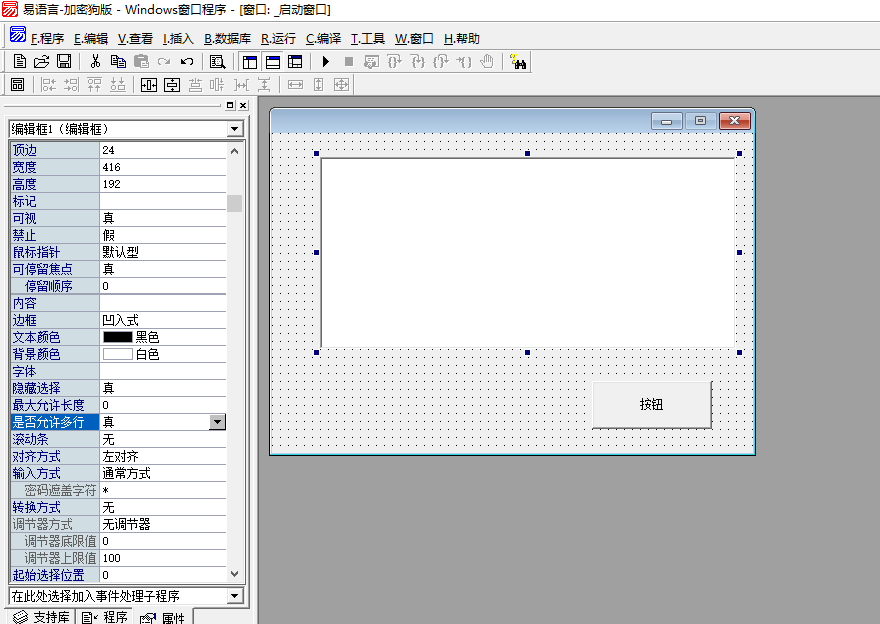Image resolution: width=880 pixels, height=624 pixels.
Task: Open the C.编译 menu
Action: click(x=323, y=39)
